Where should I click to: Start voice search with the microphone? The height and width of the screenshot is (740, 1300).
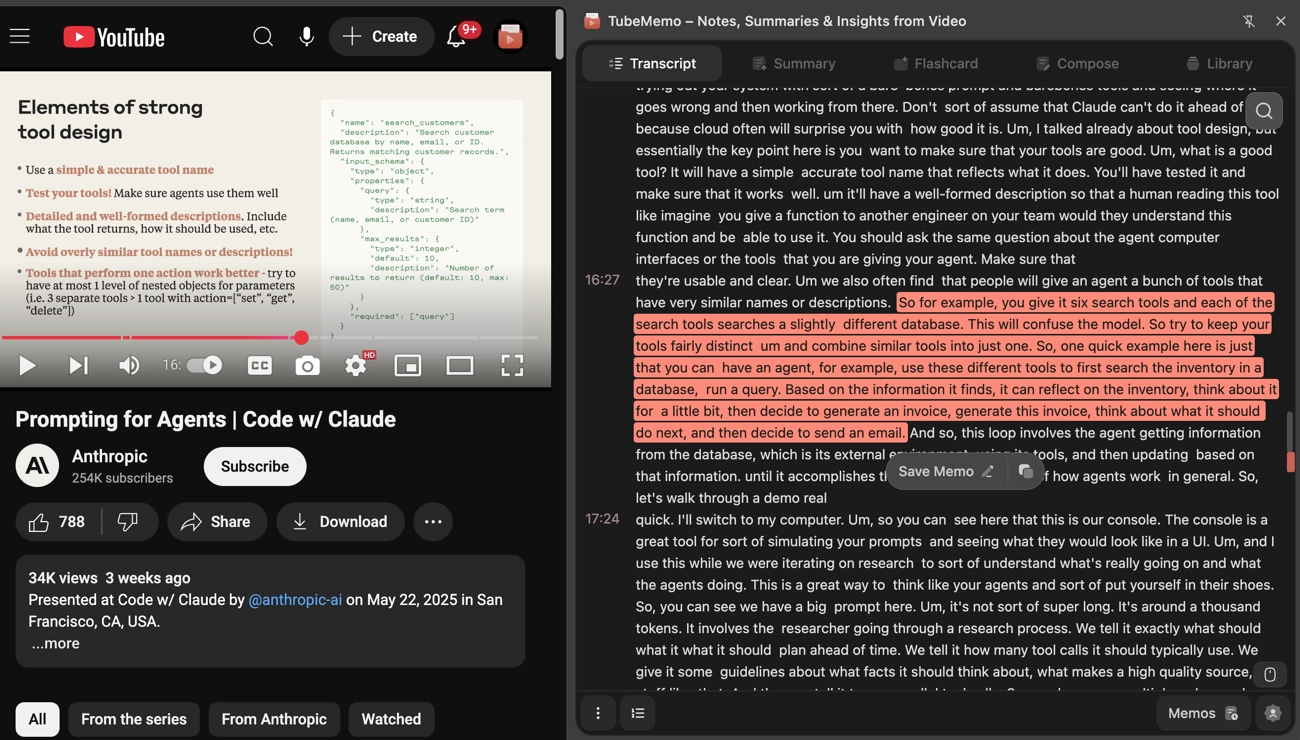tap(307, 37)
